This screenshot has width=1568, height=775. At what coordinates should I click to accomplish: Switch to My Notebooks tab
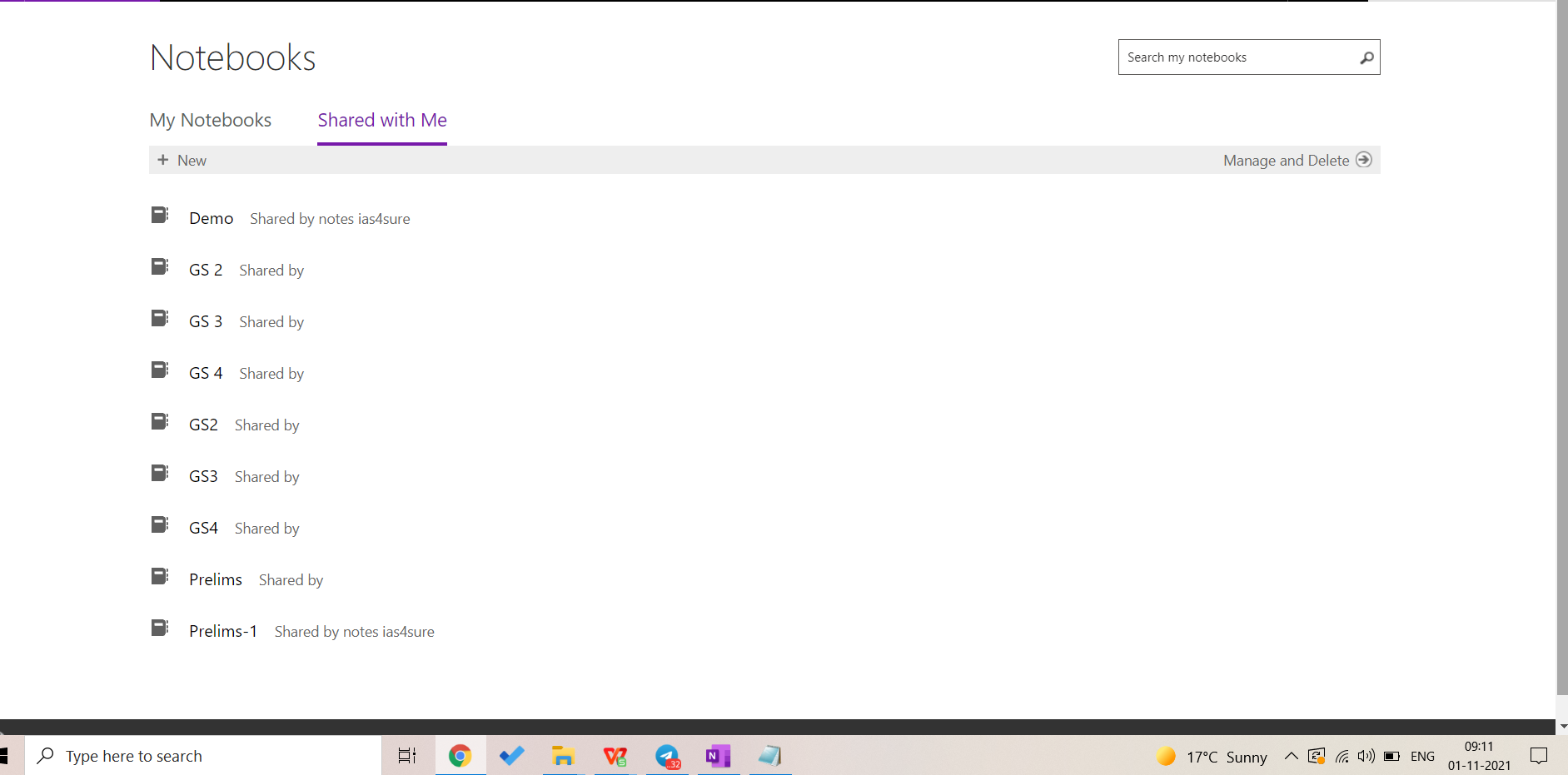210,120
